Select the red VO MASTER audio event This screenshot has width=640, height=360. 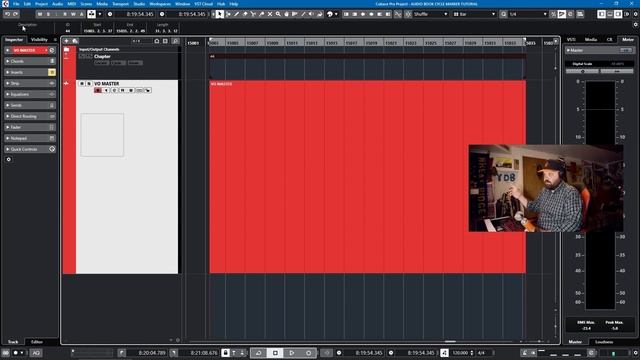[x=367, y=177]
